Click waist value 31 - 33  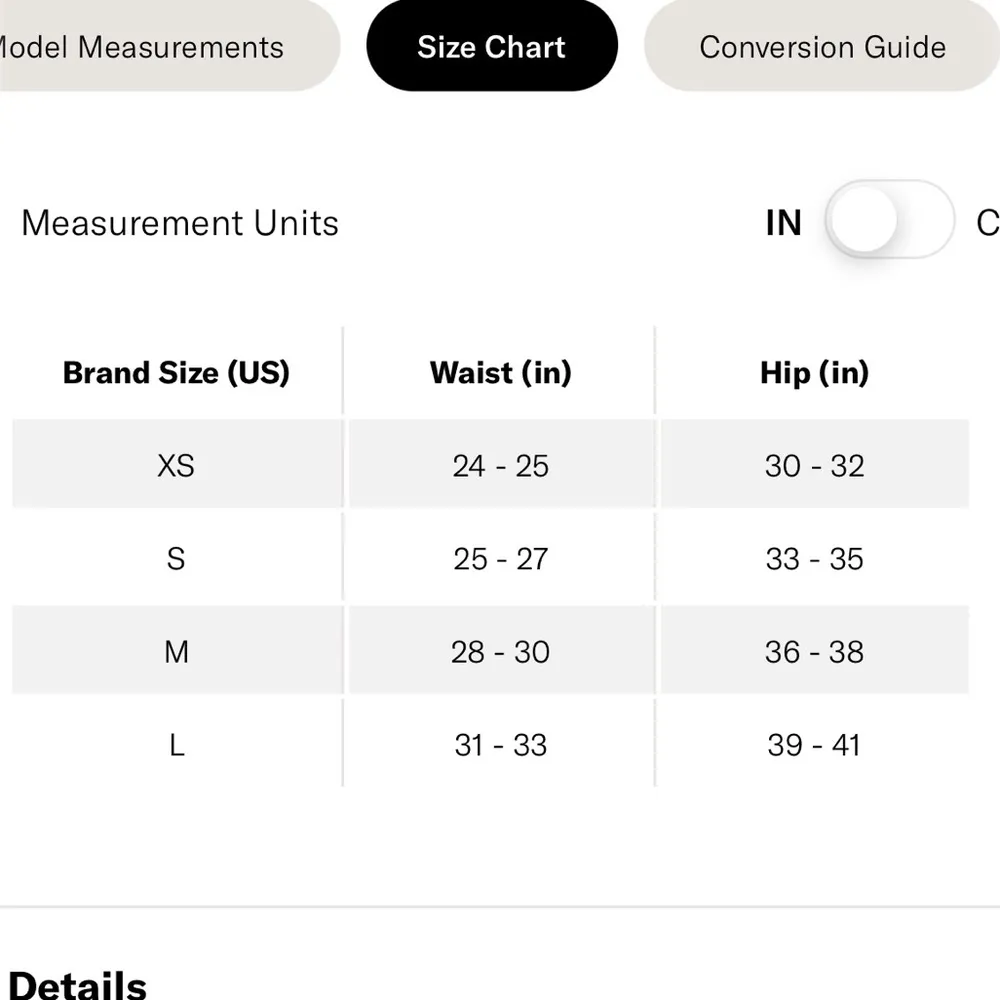pyautogui.click(x=500, y=745)
